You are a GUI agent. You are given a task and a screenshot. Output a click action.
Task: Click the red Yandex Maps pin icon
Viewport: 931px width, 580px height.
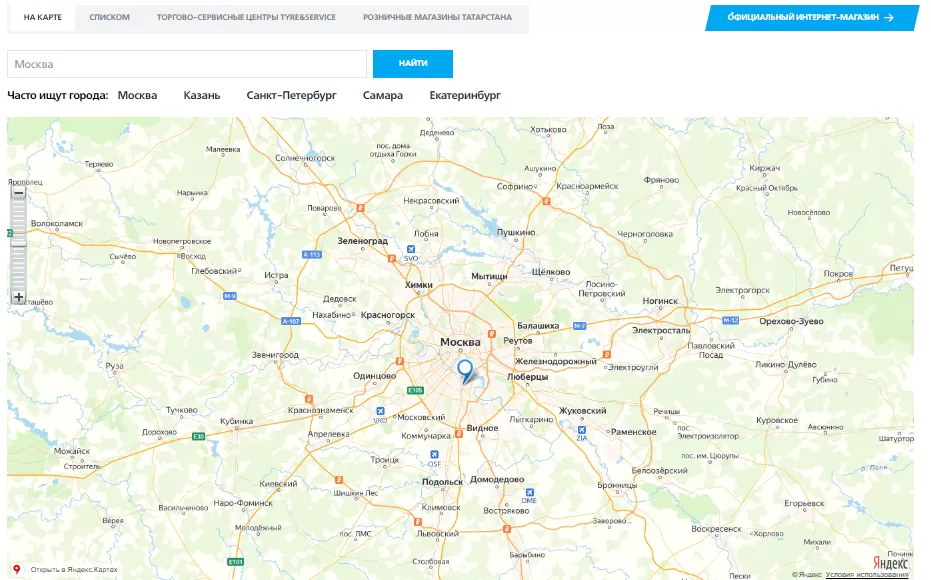[16, 569]
